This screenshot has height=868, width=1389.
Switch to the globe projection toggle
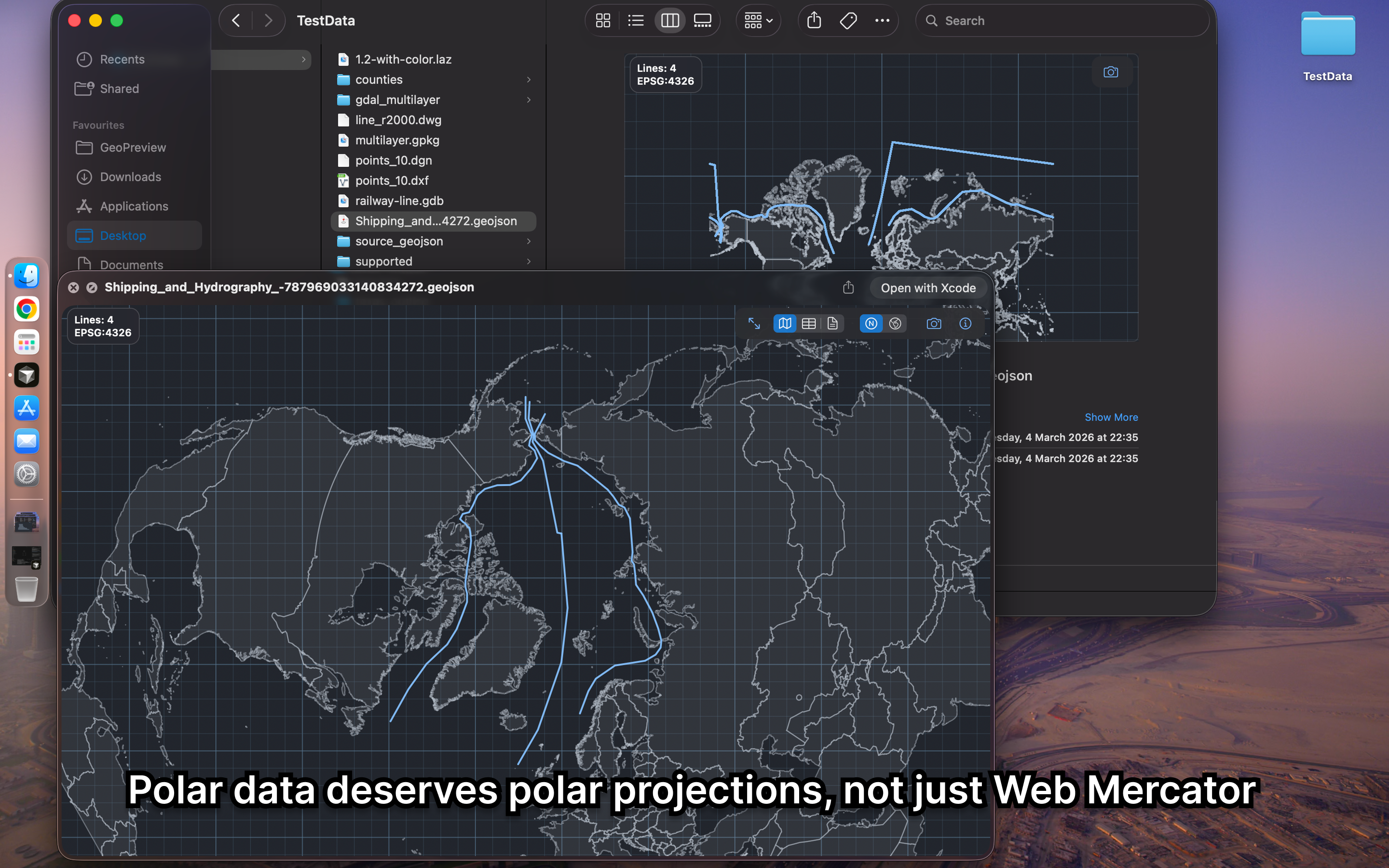(895, 324)
